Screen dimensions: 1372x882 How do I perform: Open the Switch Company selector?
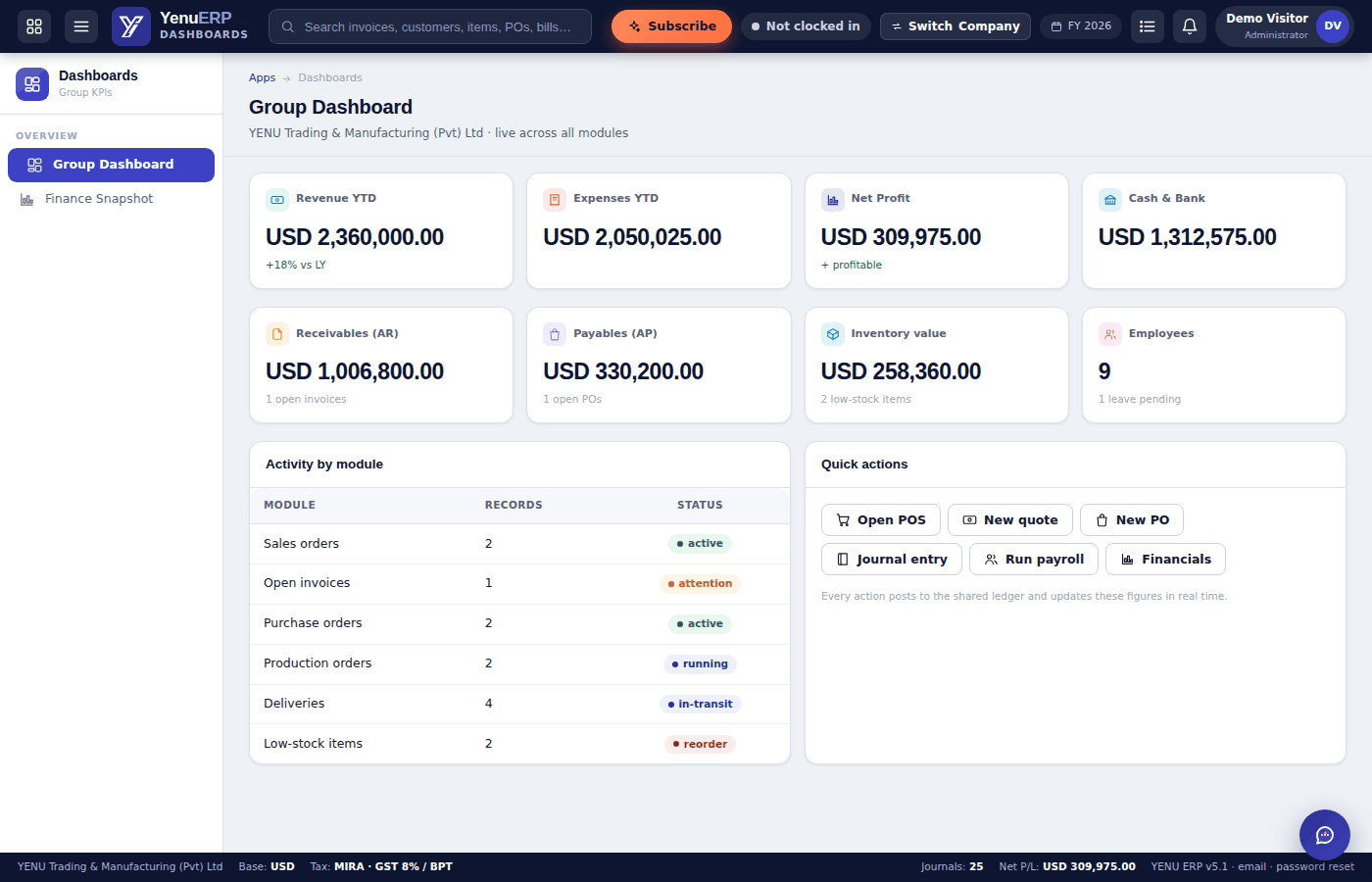pyautogui.click(x=955, y=26)
